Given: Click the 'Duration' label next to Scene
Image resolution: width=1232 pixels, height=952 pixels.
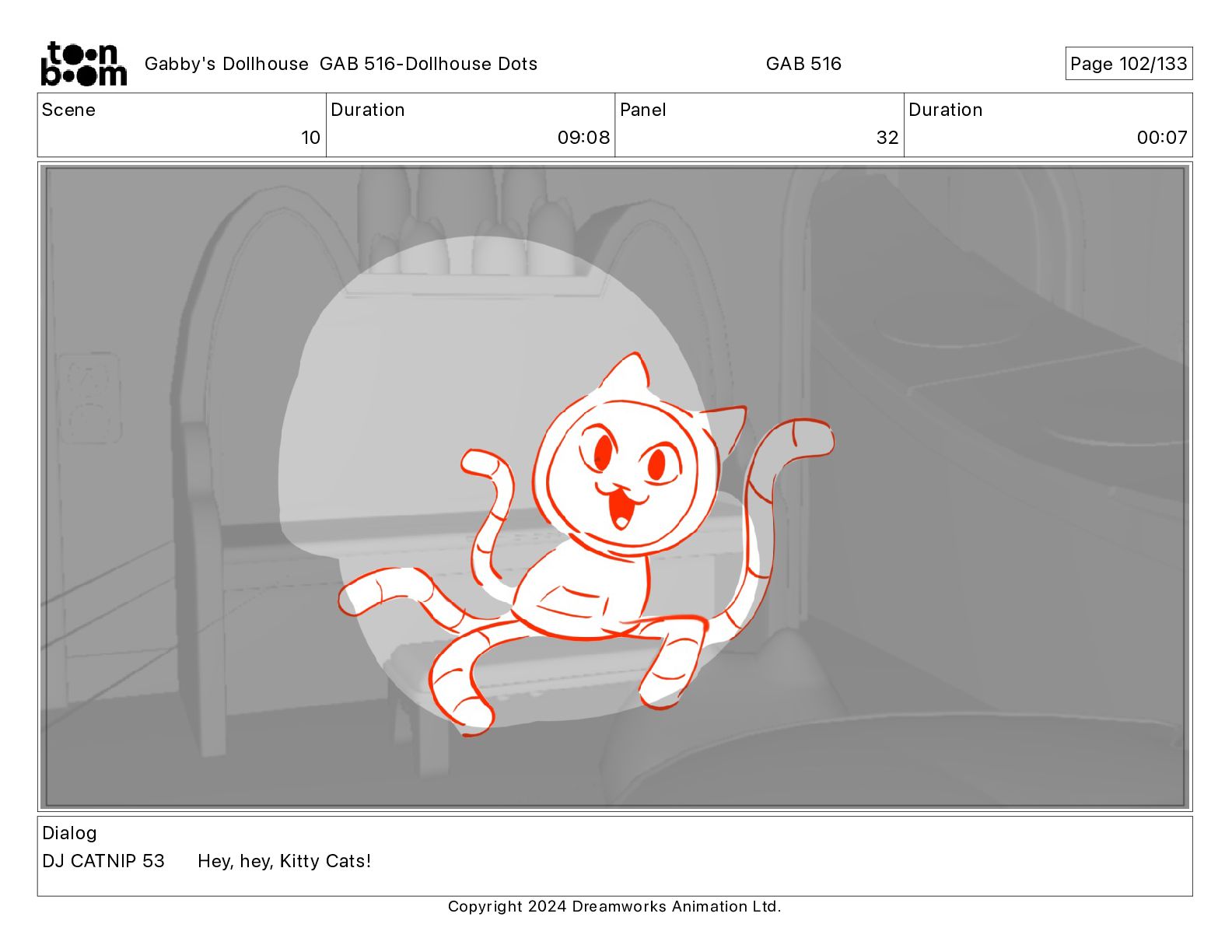Looking at the screenshot, I should (x=368, y=110).
